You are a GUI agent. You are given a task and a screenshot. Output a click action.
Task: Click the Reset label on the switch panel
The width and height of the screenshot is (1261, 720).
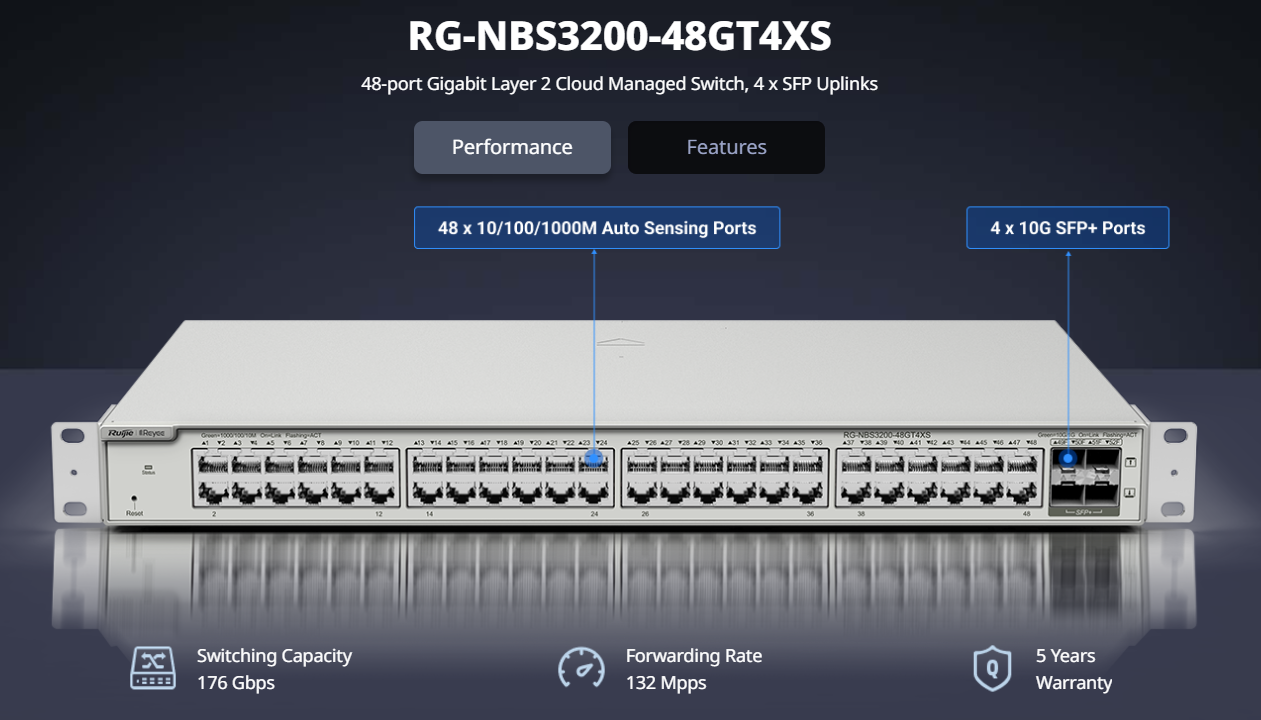click(x=135, y=513)
